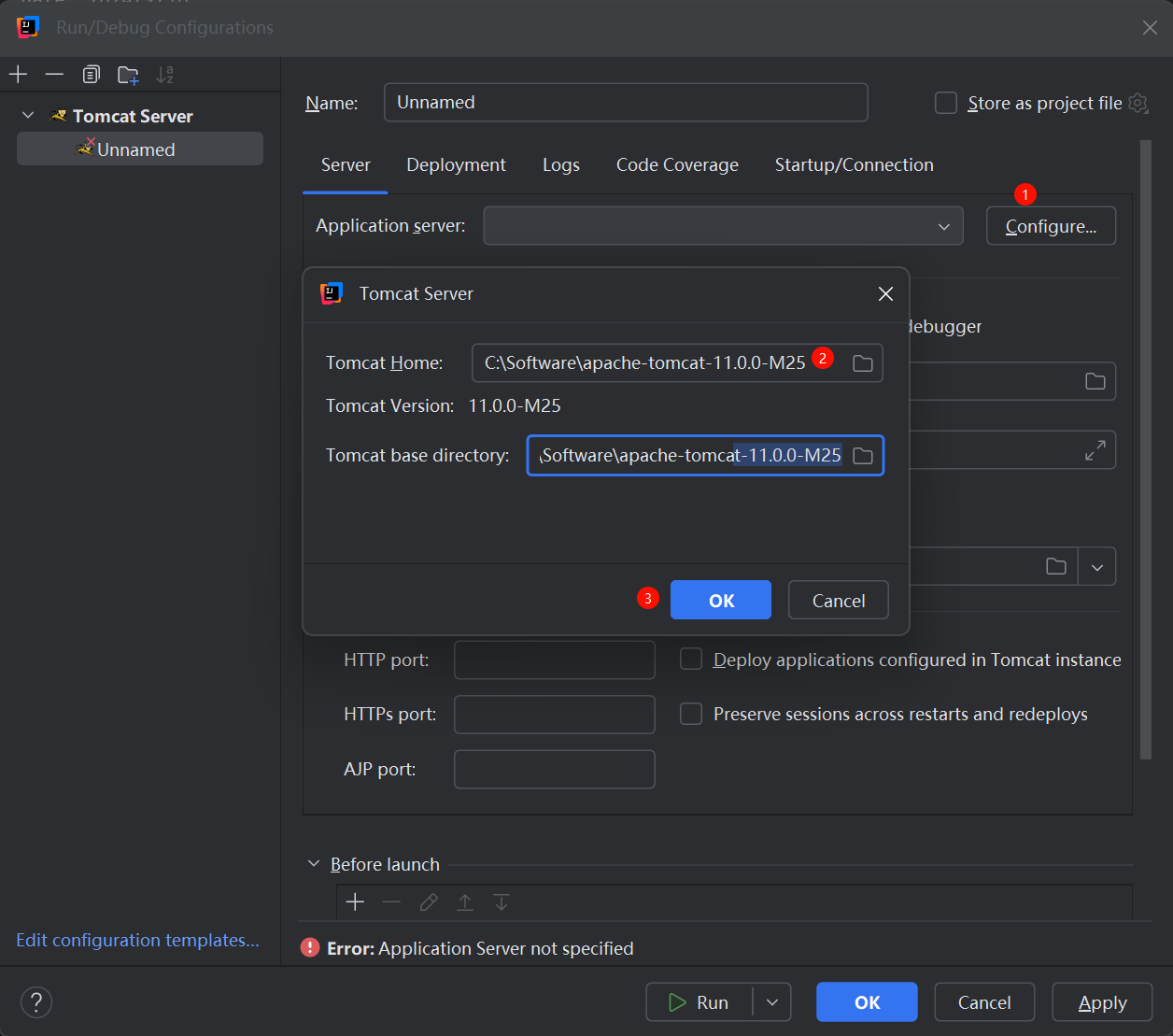This screenshot has width=1173, height=1036.
Task: Click the AJP port field
Action: [554, 769]
